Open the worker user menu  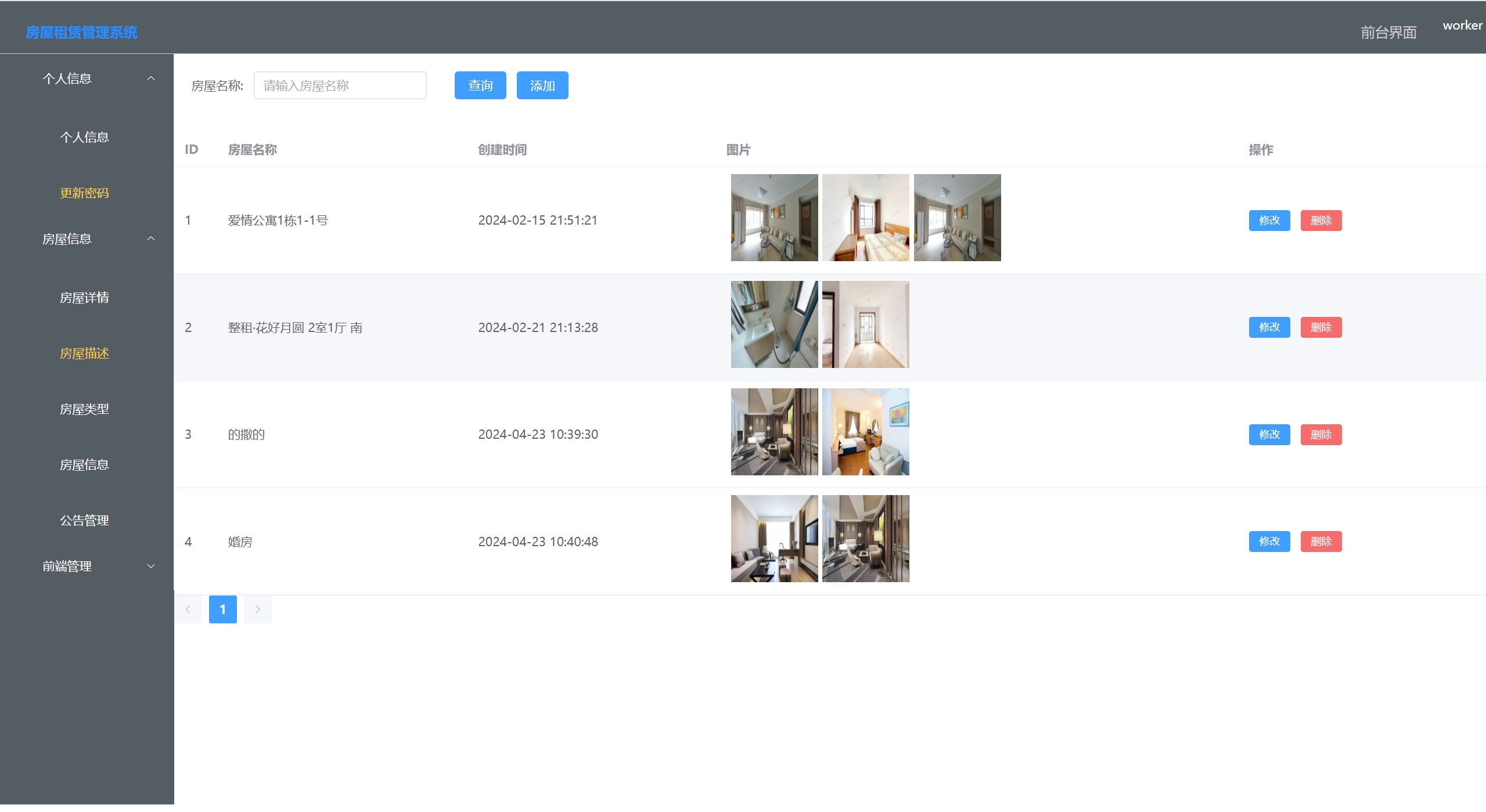point(1462,26)
